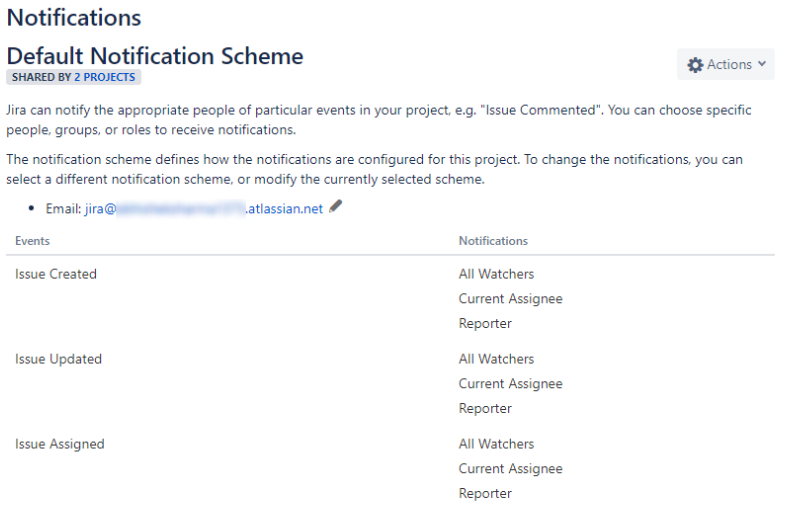Select the Issue Updated event row
This screenshot has height=508, width=788.
[x=390, y=383]
